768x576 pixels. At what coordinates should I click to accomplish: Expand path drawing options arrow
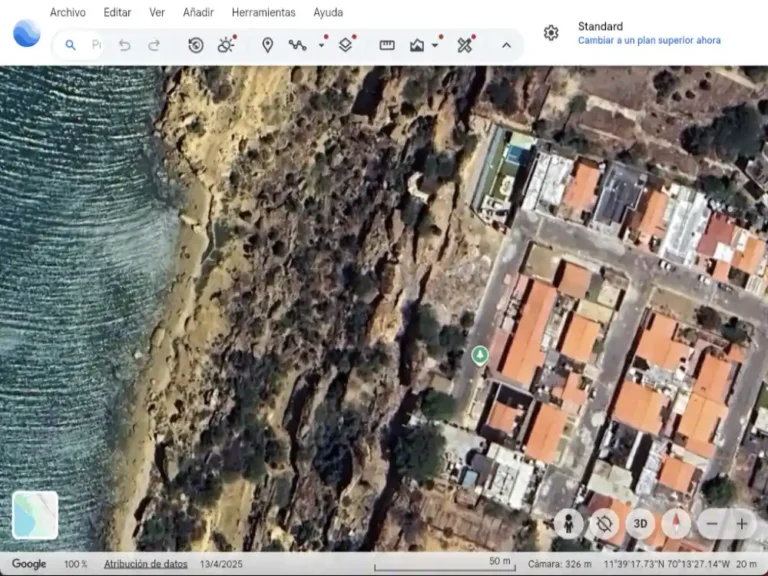pyautogui.click(x=322, y=45)
